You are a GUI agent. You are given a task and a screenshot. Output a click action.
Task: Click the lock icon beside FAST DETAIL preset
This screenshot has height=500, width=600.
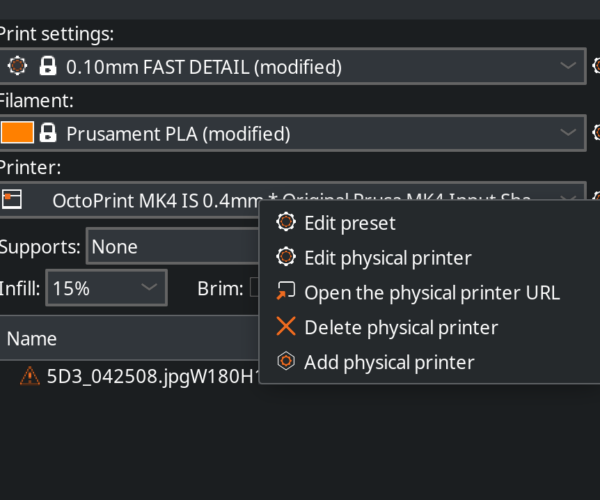tap(48, 66)
